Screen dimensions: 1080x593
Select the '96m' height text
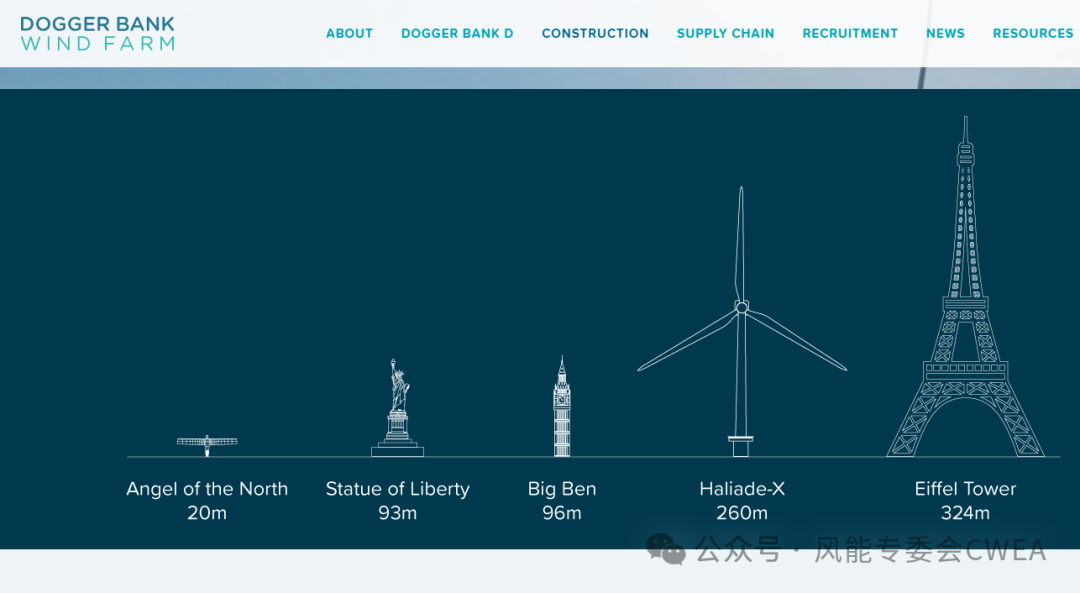coord(562,513)
